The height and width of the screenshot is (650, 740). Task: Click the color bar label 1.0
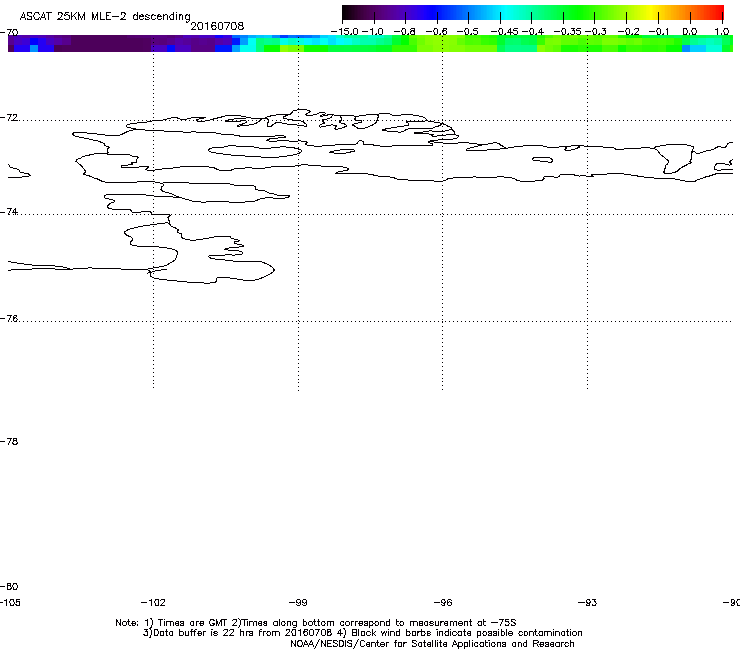coord(722,32)
